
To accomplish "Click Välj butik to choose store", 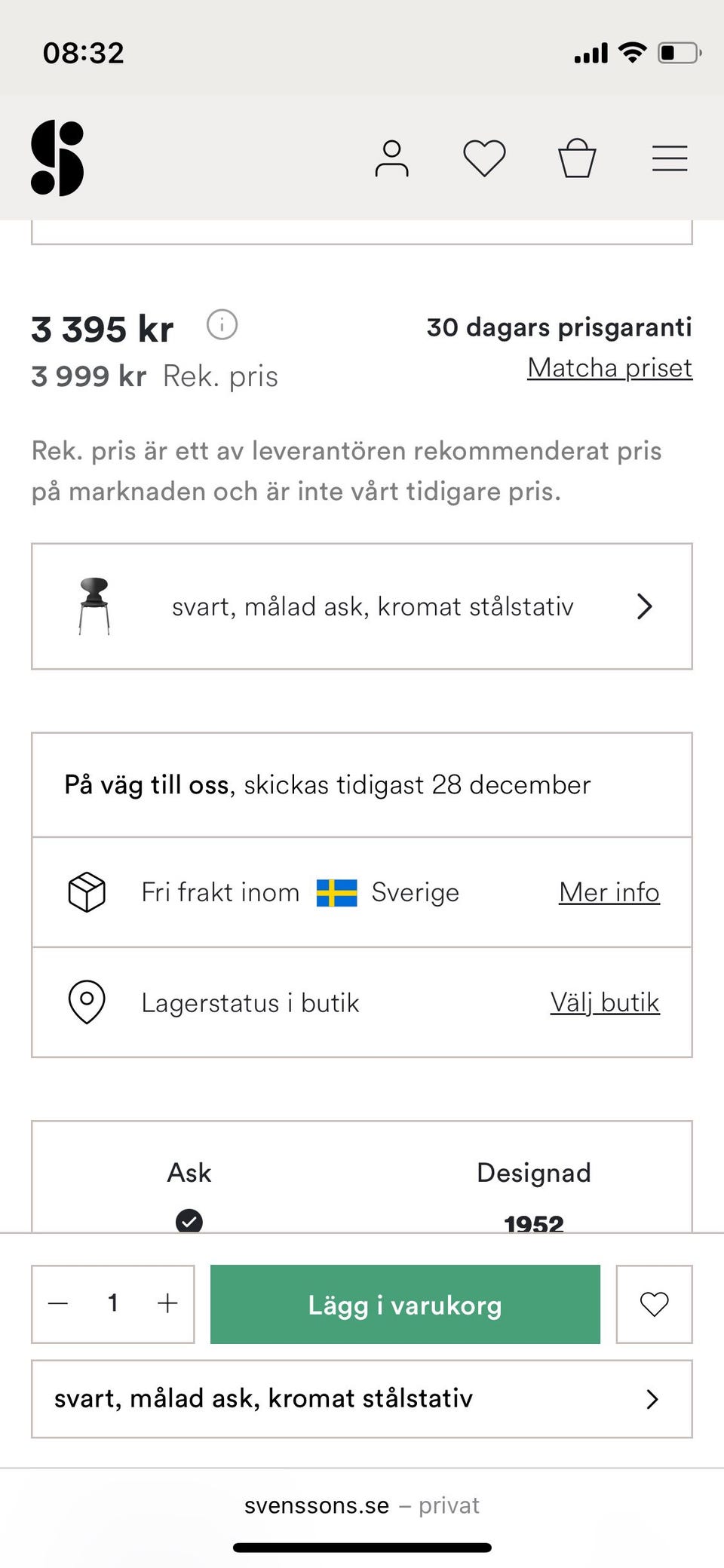I will tap(604, 1002).
